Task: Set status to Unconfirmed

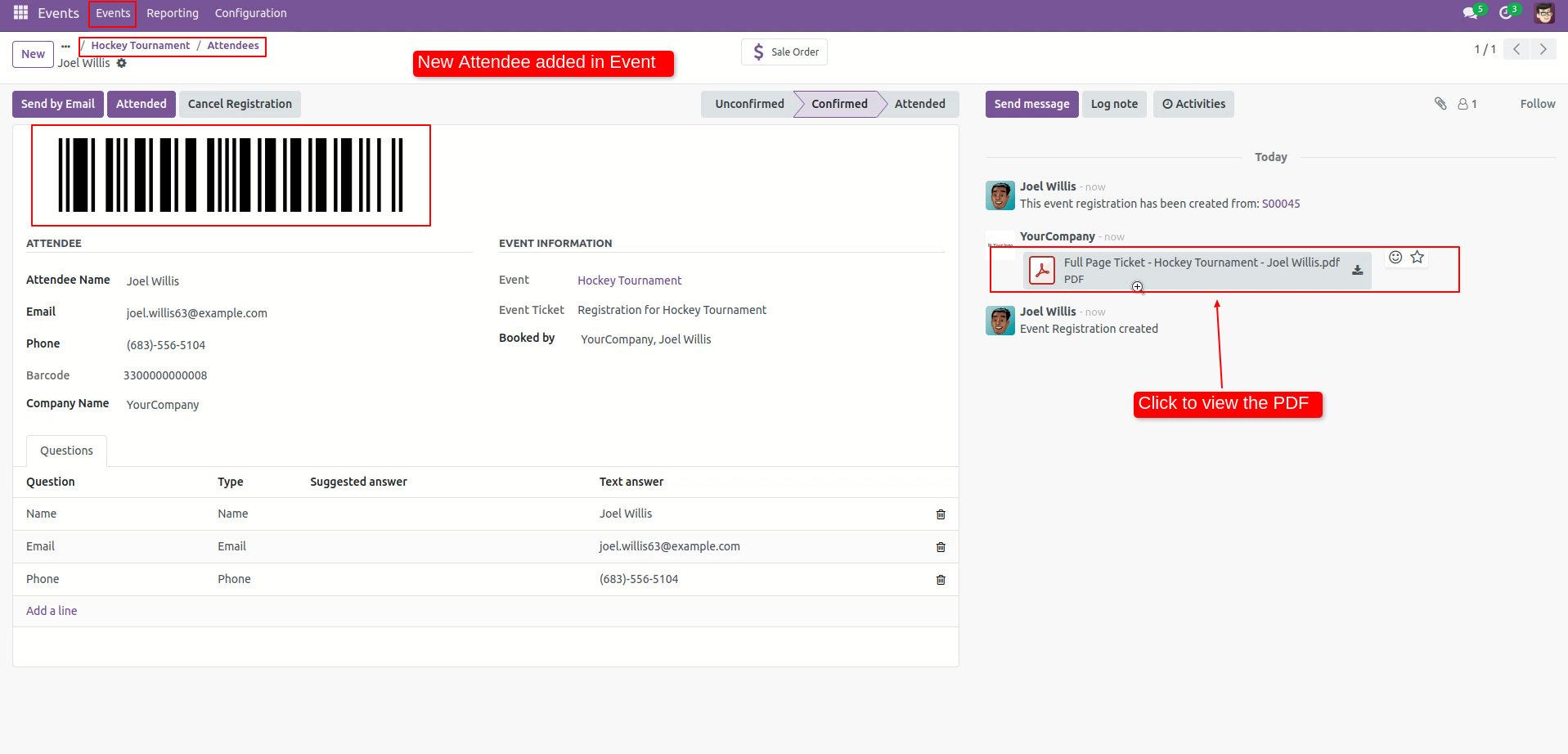Action: tap(749, 104)
